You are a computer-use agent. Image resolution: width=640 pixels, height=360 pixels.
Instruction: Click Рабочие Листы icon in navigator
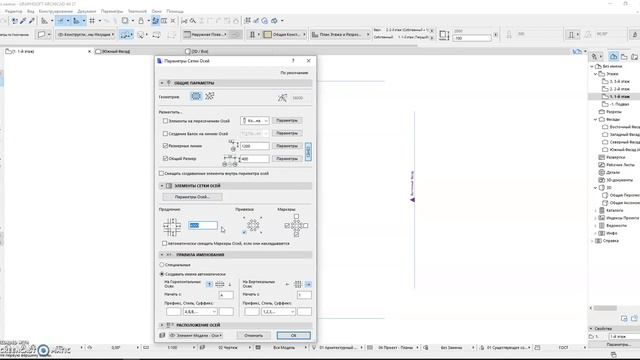point(602,164)
